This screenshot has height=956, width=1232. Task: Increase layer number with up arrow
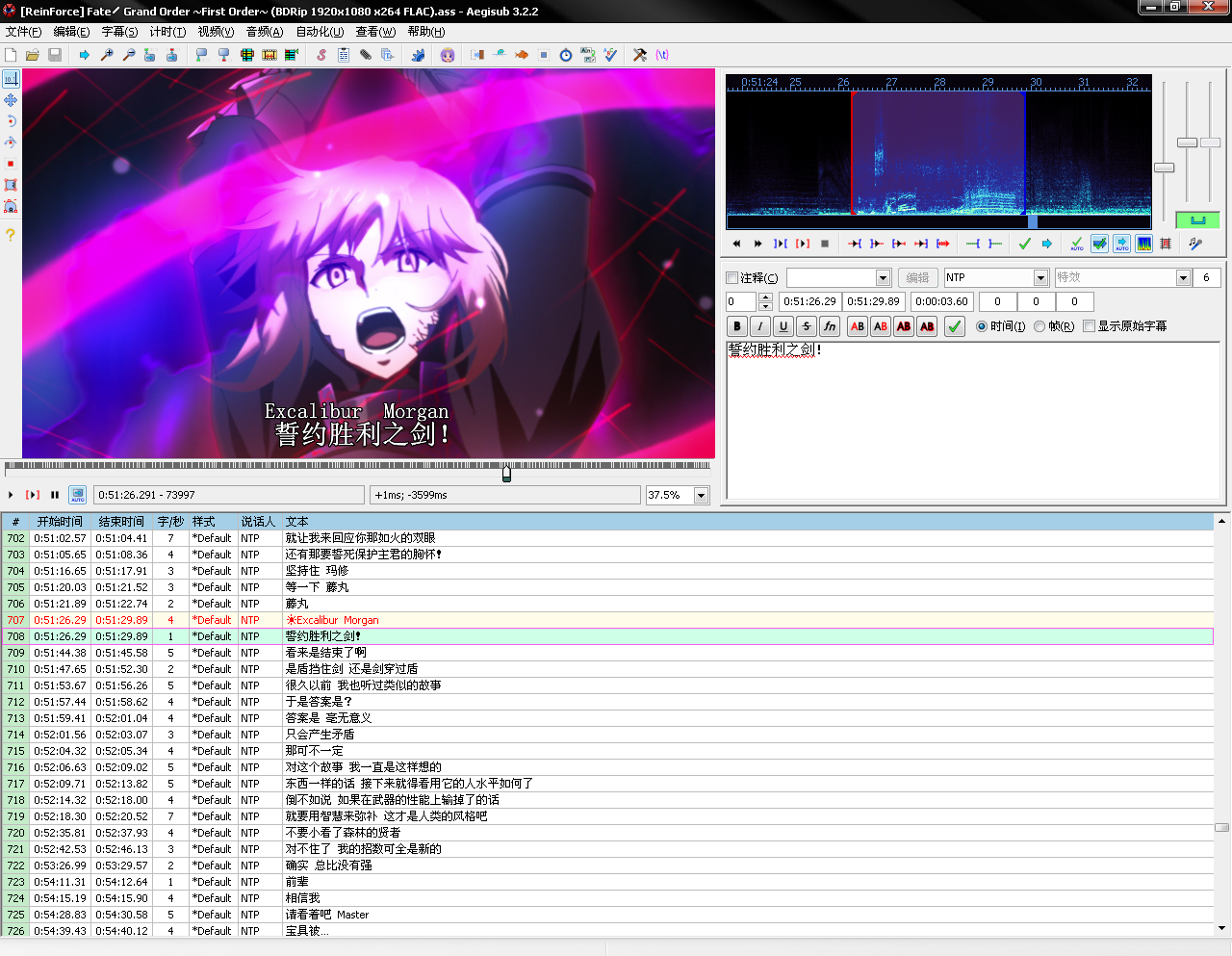765,297
